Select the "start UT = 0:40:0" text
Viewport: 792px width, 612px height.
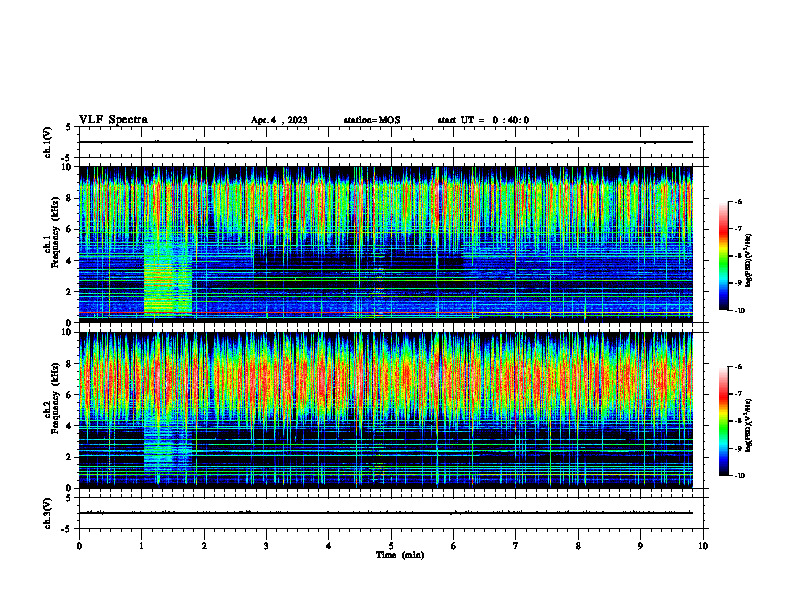click(x=483, y=120)
